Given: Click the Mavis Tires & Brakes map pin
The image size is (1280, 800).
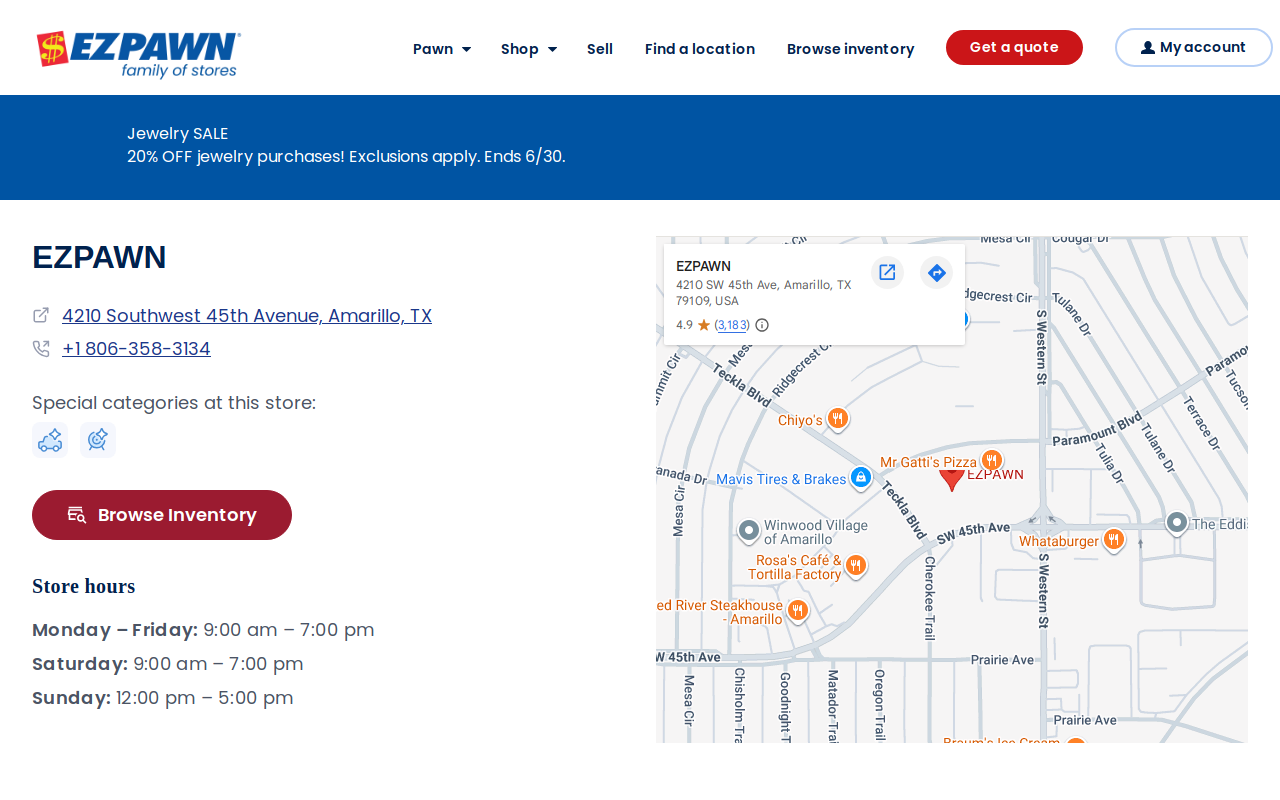Looking at the screenshot, I should click(x=860, y=477).
